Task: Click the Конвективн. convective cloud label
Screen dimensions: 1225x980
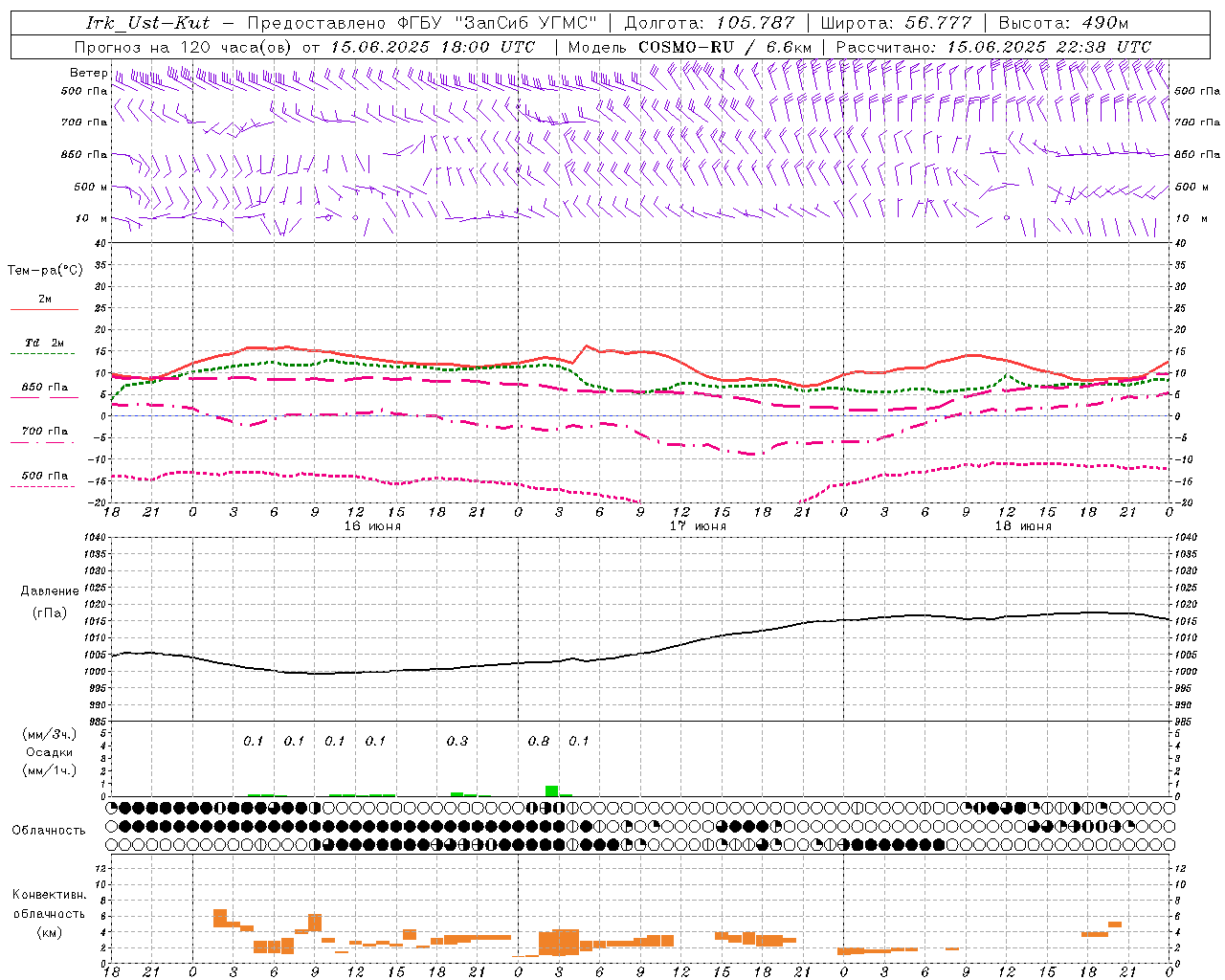Action: point(49,895)
